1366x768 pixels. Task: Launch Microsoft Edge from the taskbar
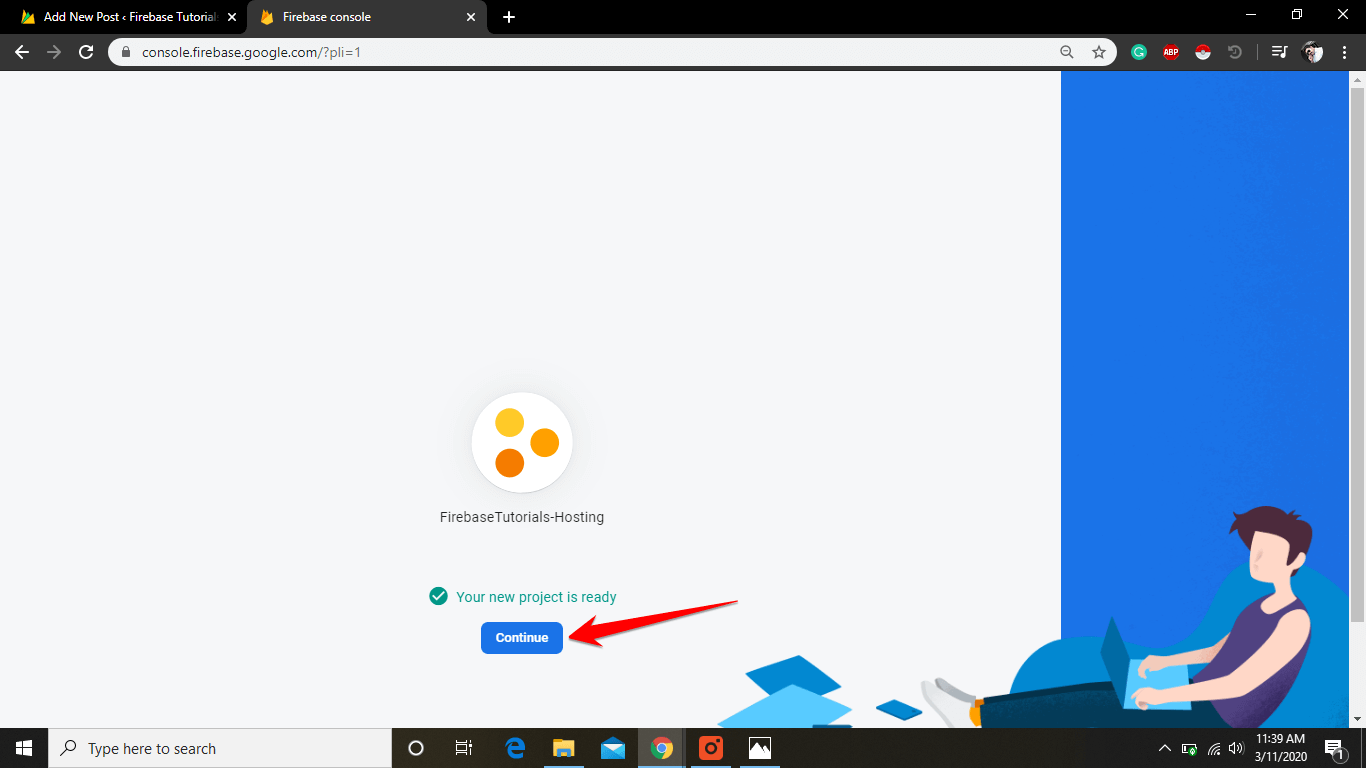[x=516, y=748]
